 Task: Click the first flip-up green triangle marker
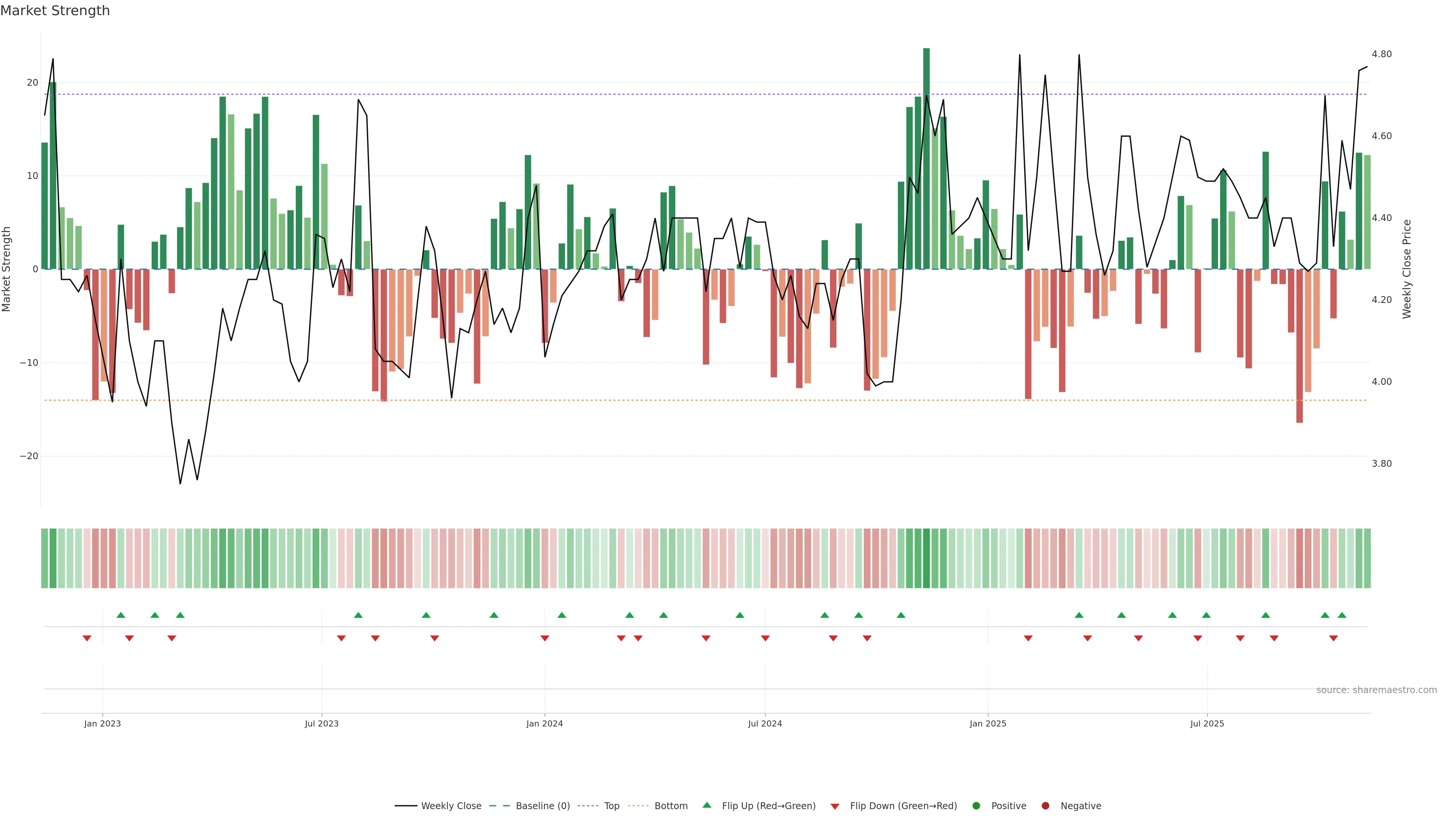tap(121, 615)
